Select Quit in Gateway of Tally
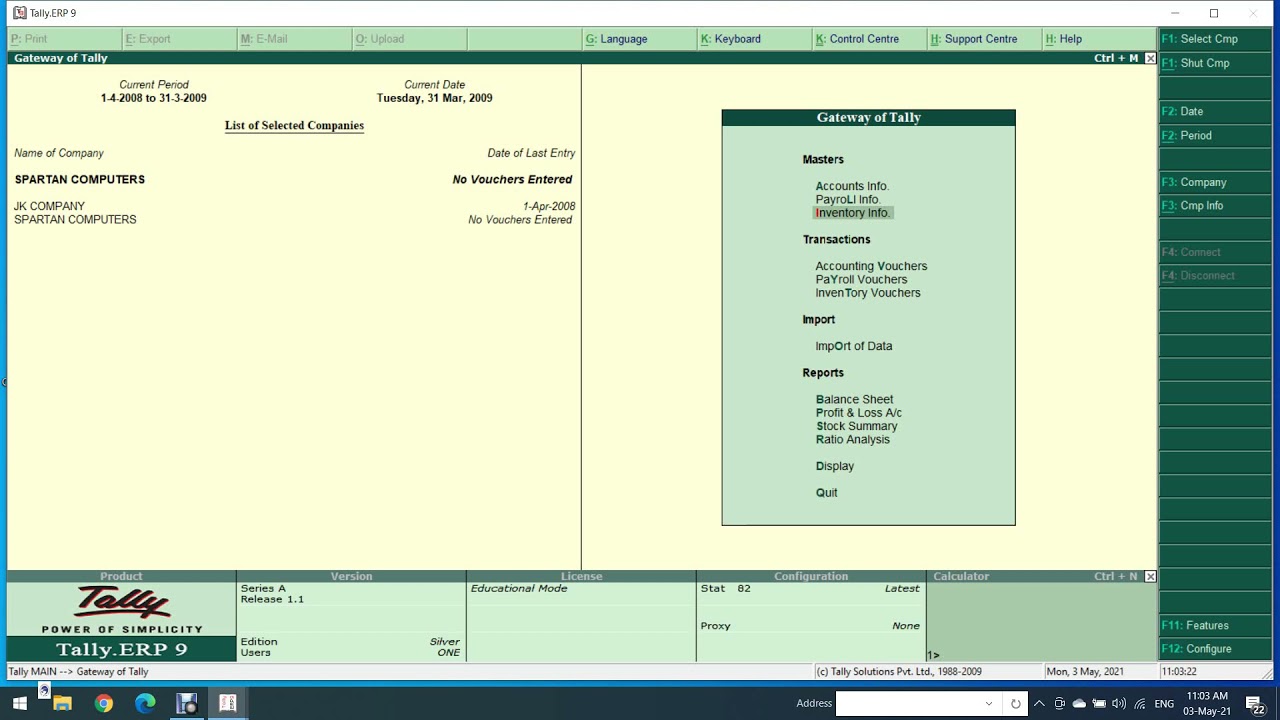 [x=827, y=493]
